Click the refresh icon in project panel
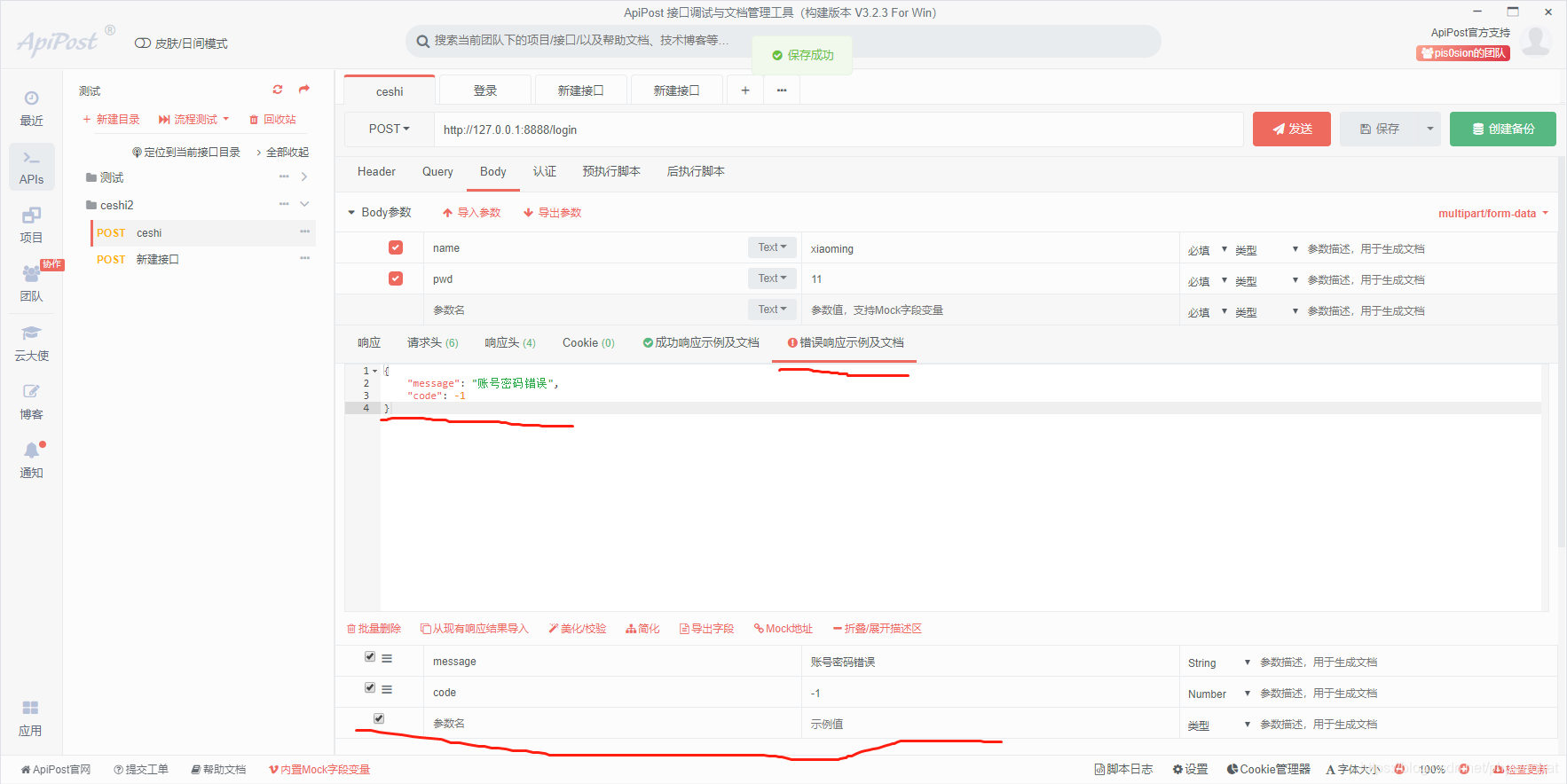Image resolution: width=1567 pixels, height=784 pixels. pos(278,90)
